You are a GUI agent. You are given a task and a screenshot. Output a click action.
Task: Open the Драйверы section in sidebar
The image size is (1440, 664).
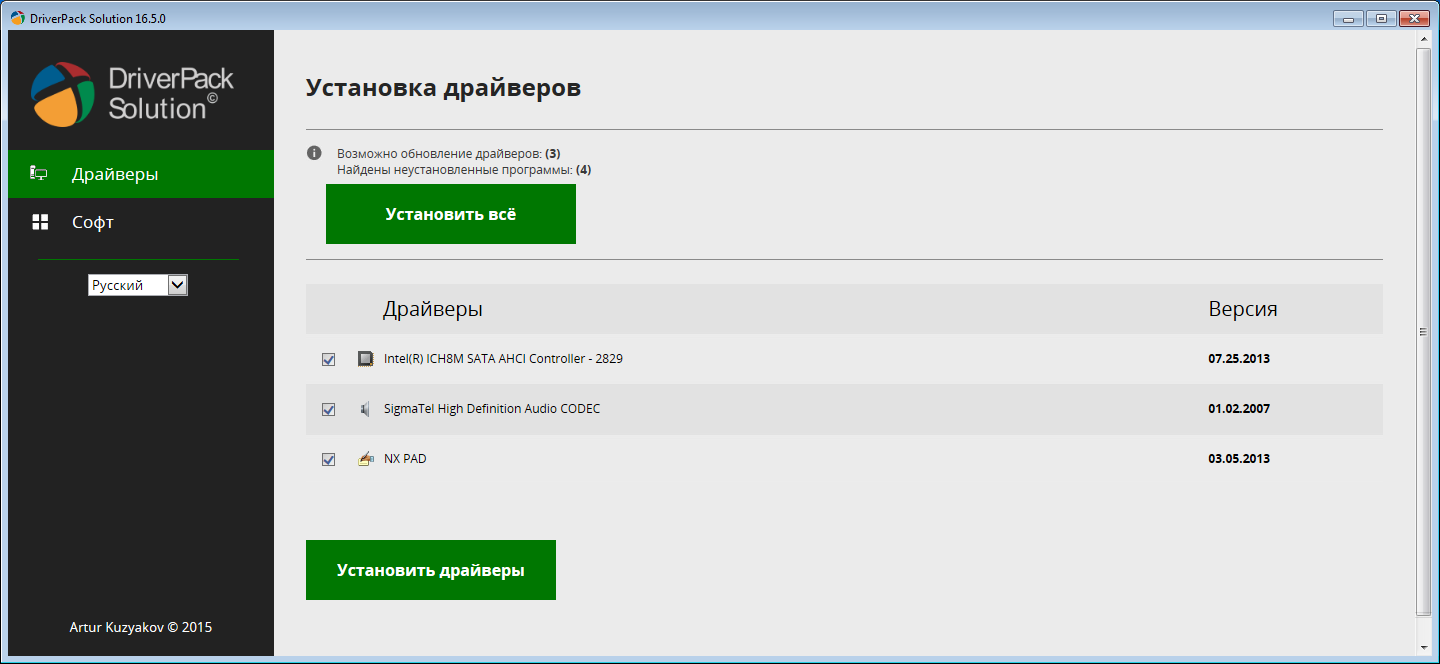(x=141, y=174)
